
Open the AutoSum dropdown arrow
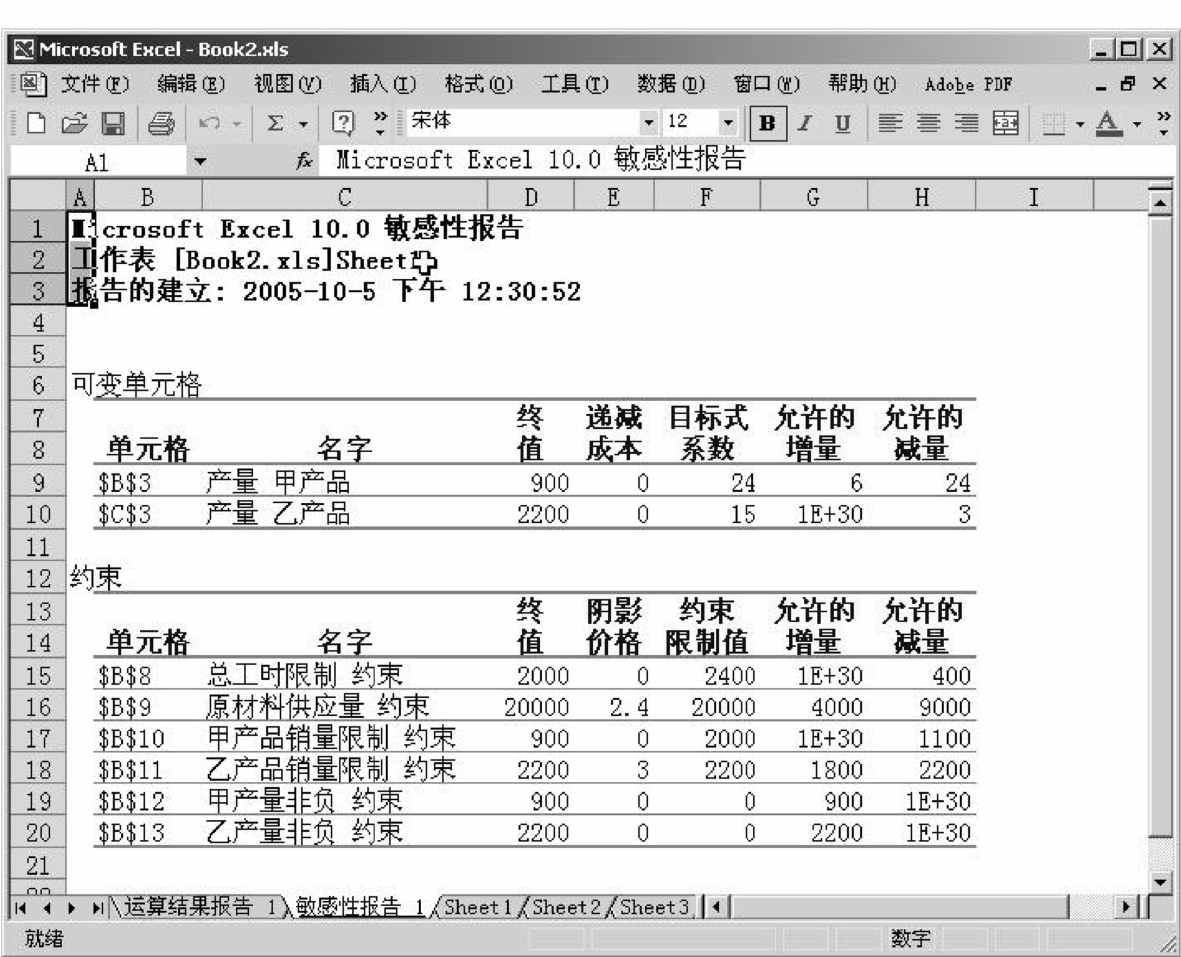click(x=304, y=124)
